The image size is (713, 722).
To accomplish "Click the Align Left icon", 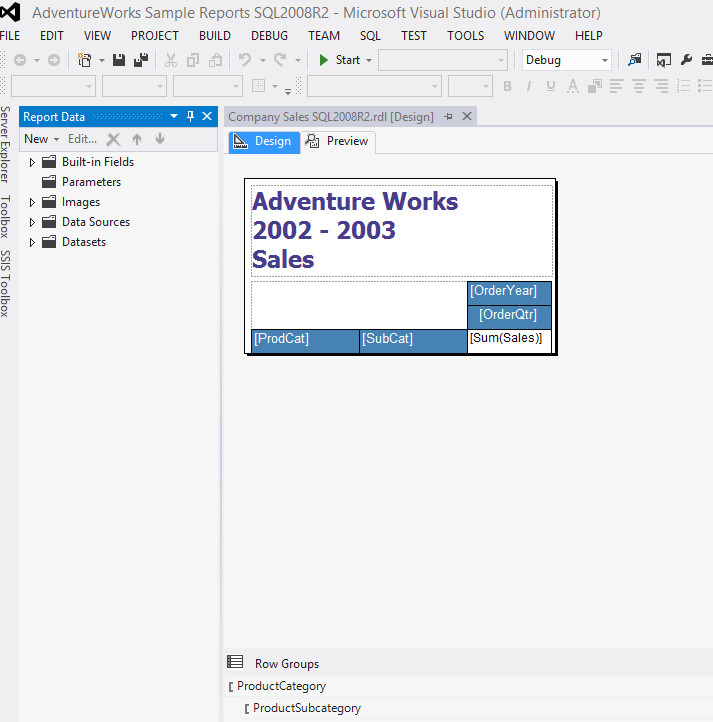I will click(616, 86).
